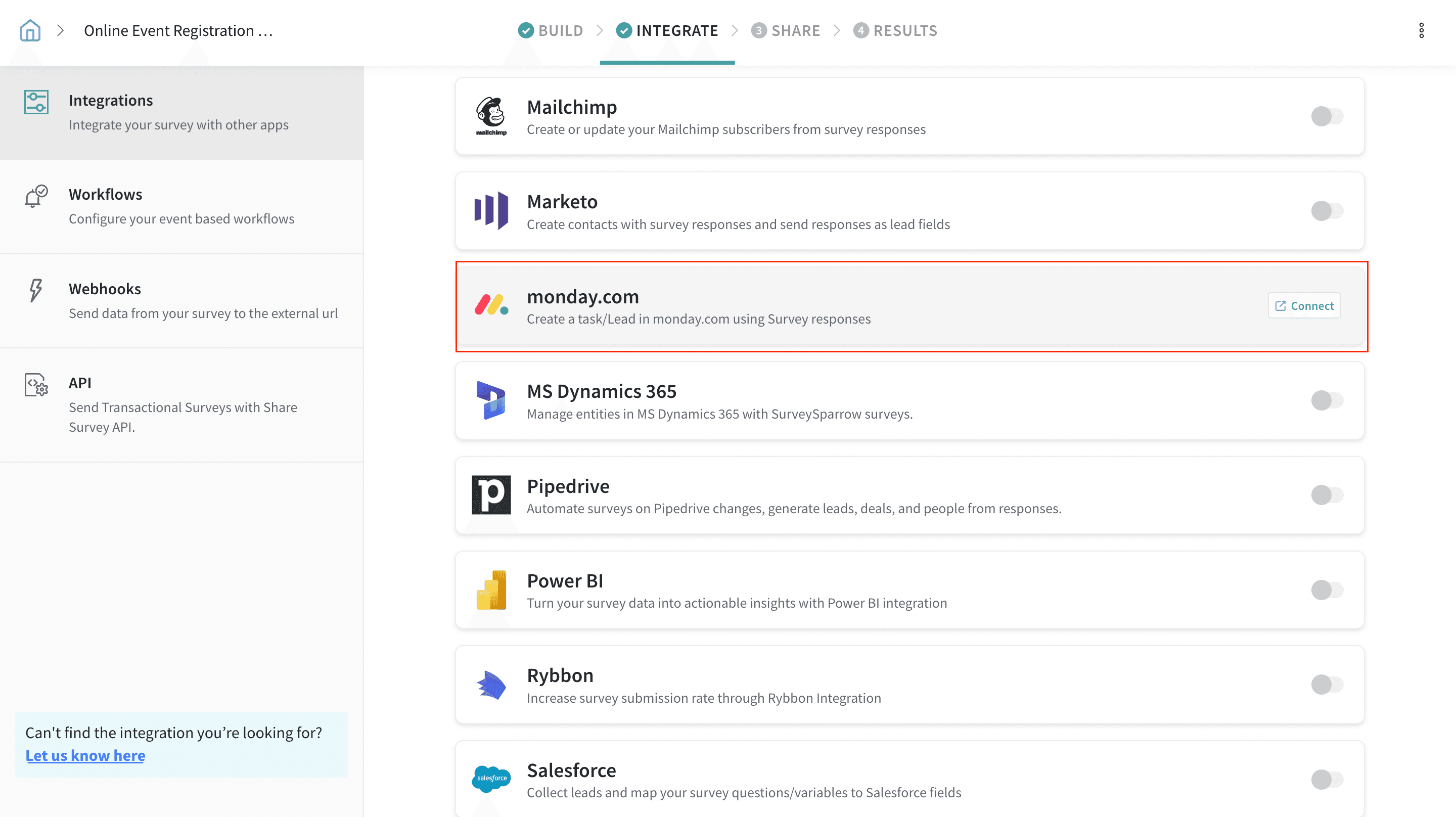
Task: Click the chevron after the home breadcrumb
Action: click(61, 30)
